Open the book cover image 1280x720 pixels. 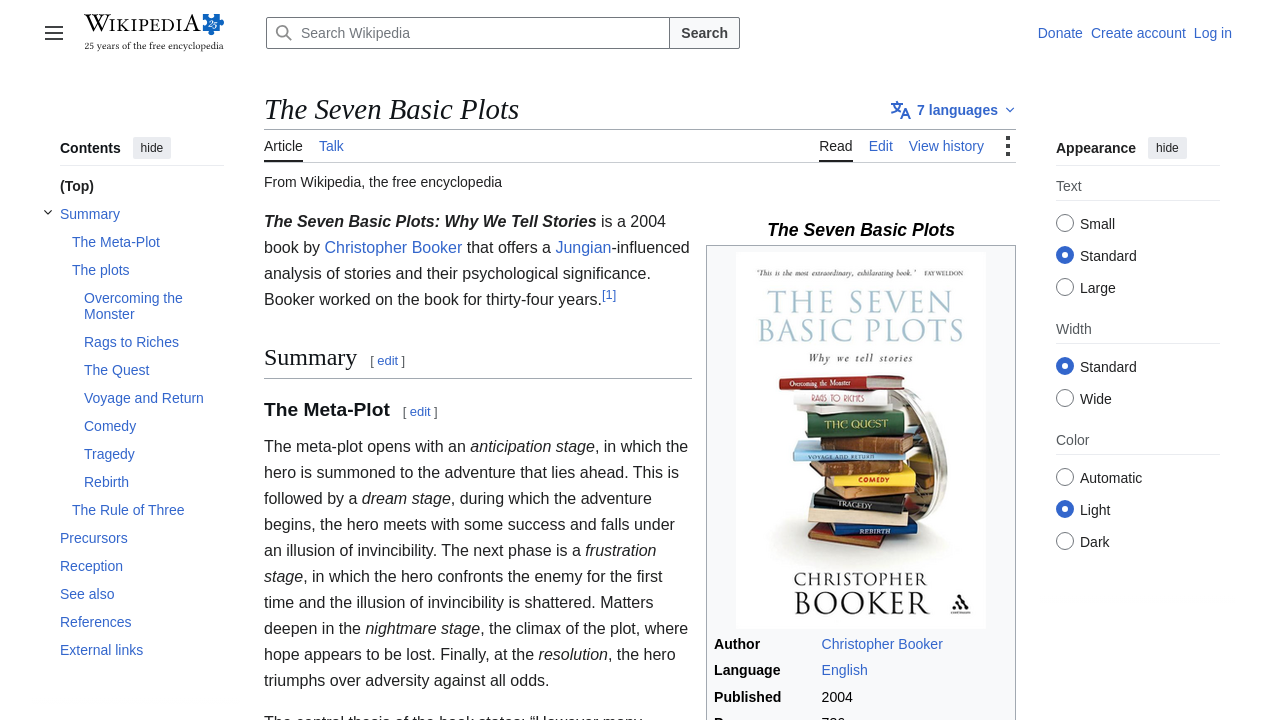click(861, 439)
